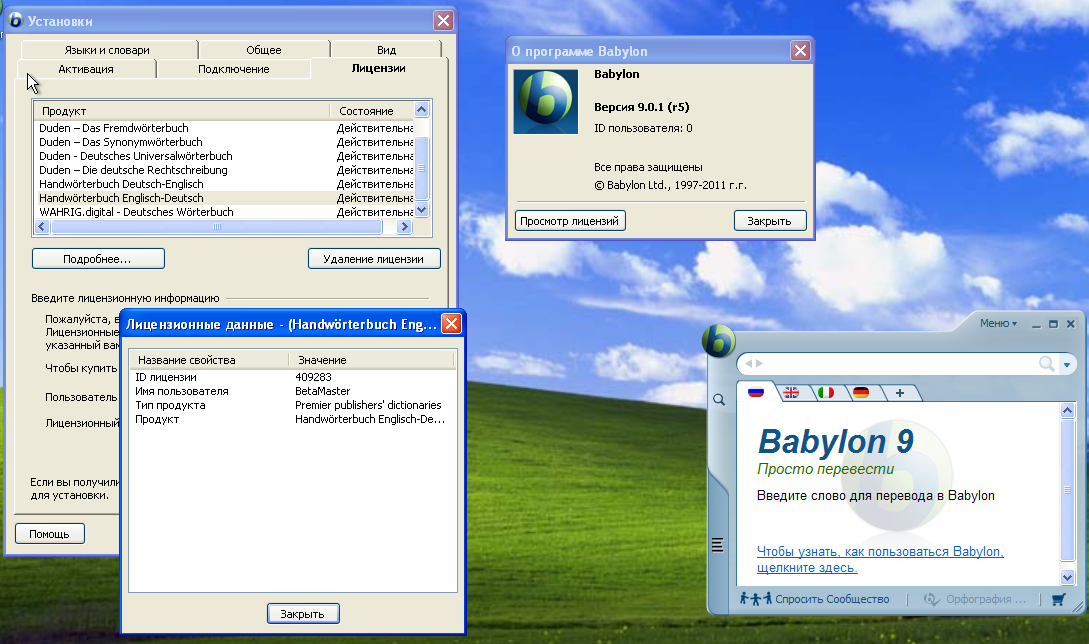Go forward with the right arrow in search box
The width and height of the screenshot is (1089, 644).
pos(759,363)
